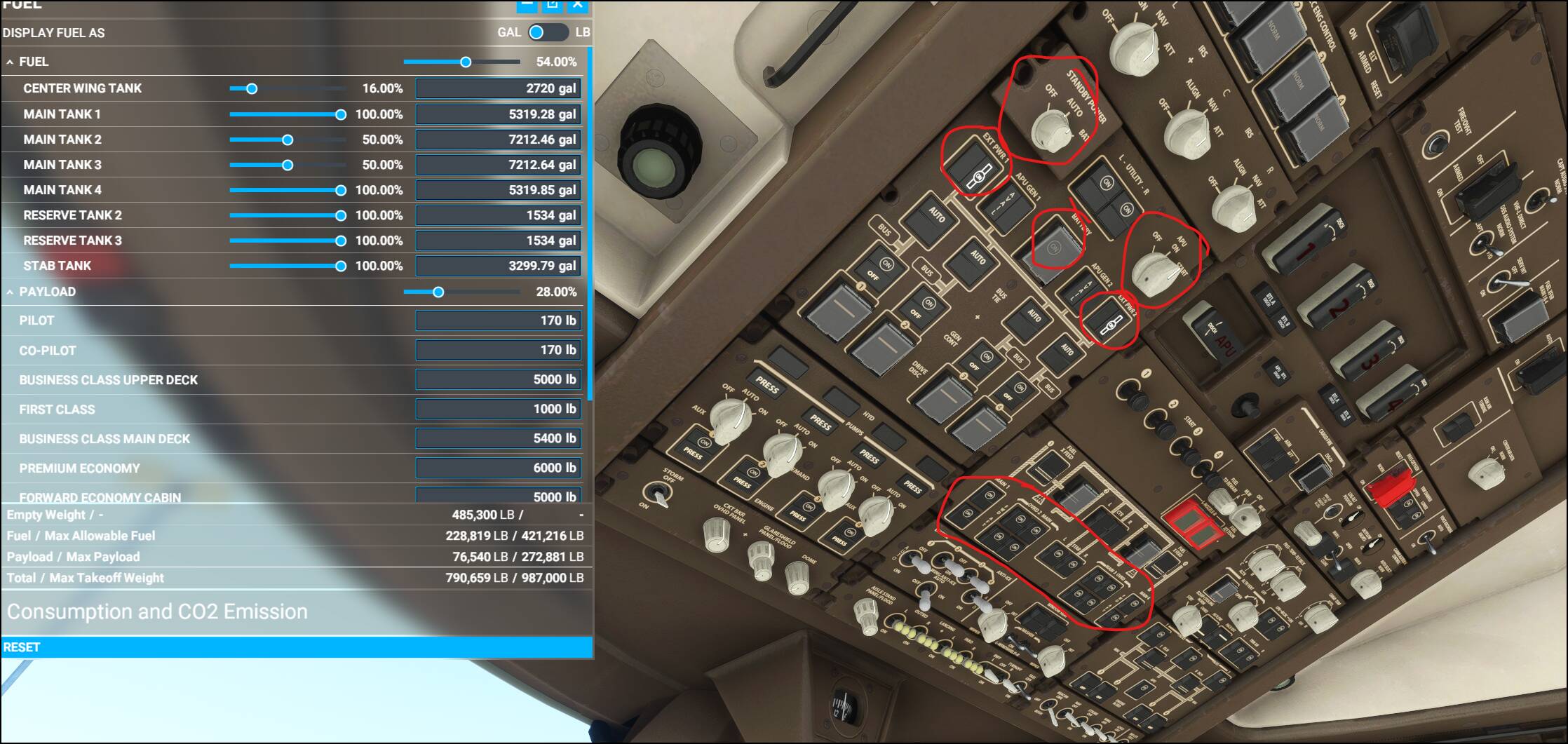This screenshot has width=1568, height=744.
Task: Select the Main Tank 4 row label
Action: (x=62, y=190)
